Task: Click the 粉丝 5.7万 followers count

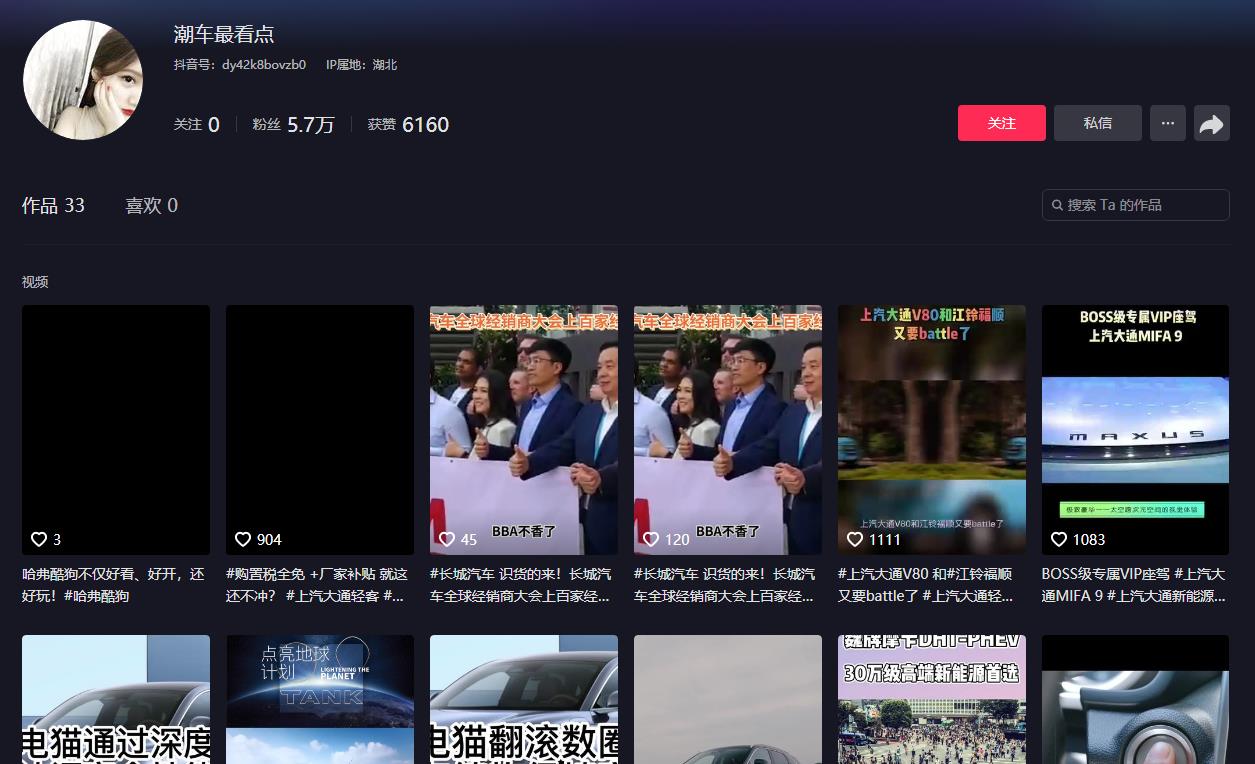Action: pos(293,124)
